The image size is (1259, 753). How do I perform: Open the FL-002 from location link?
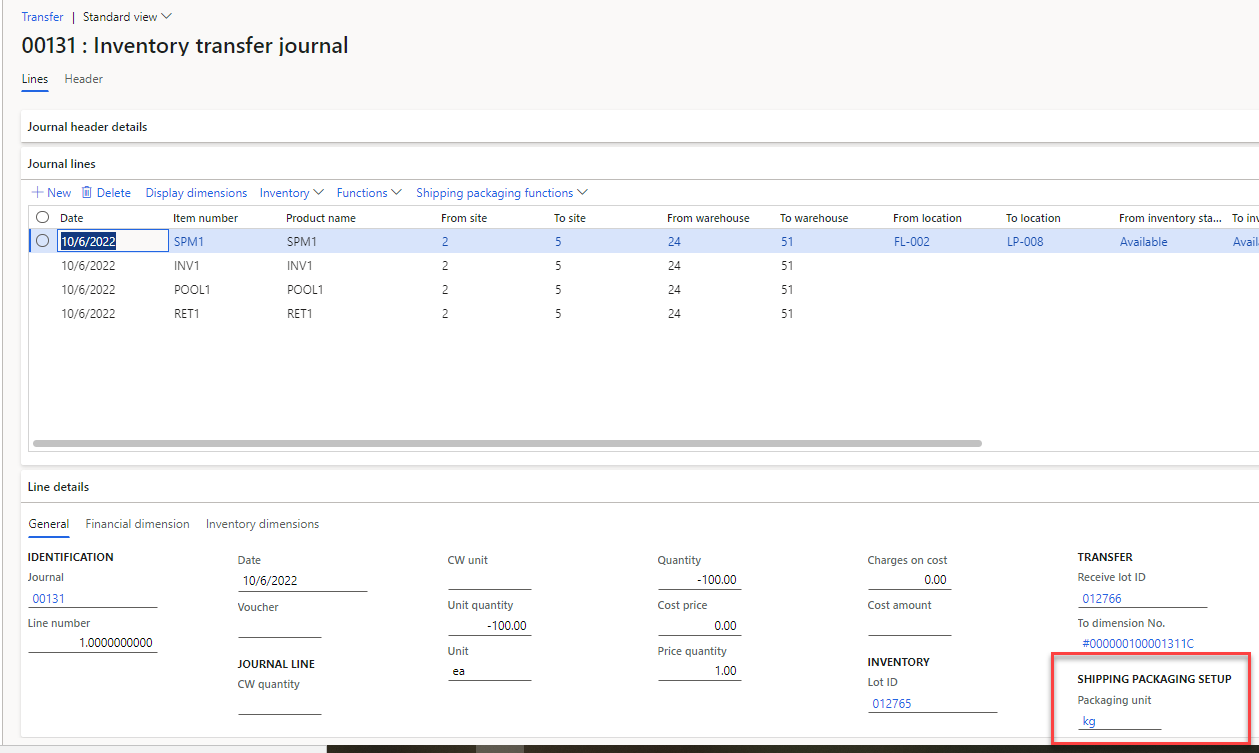pyautogui.click(x=911, y=241)
